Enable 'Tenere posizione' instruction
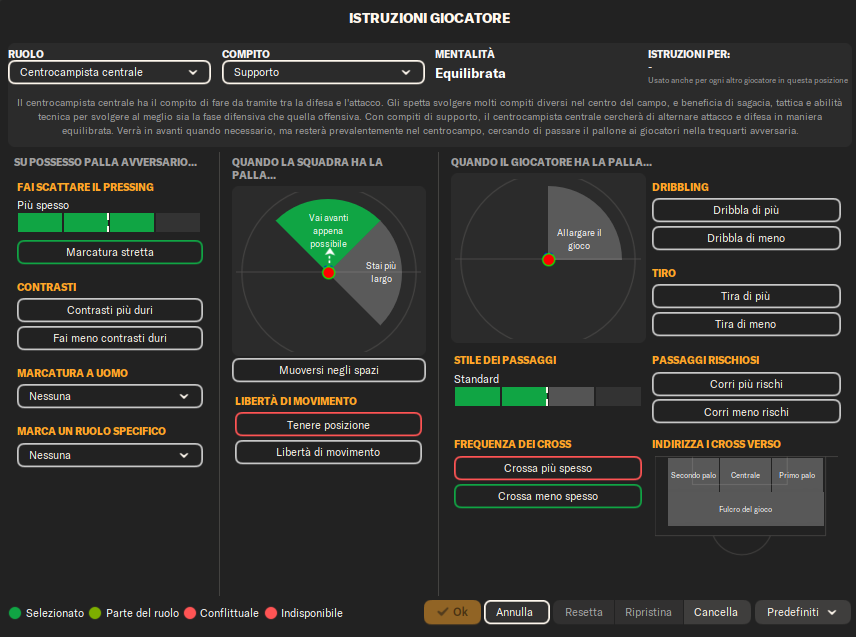This screenshot has width=856, height=637. (328, 424)
